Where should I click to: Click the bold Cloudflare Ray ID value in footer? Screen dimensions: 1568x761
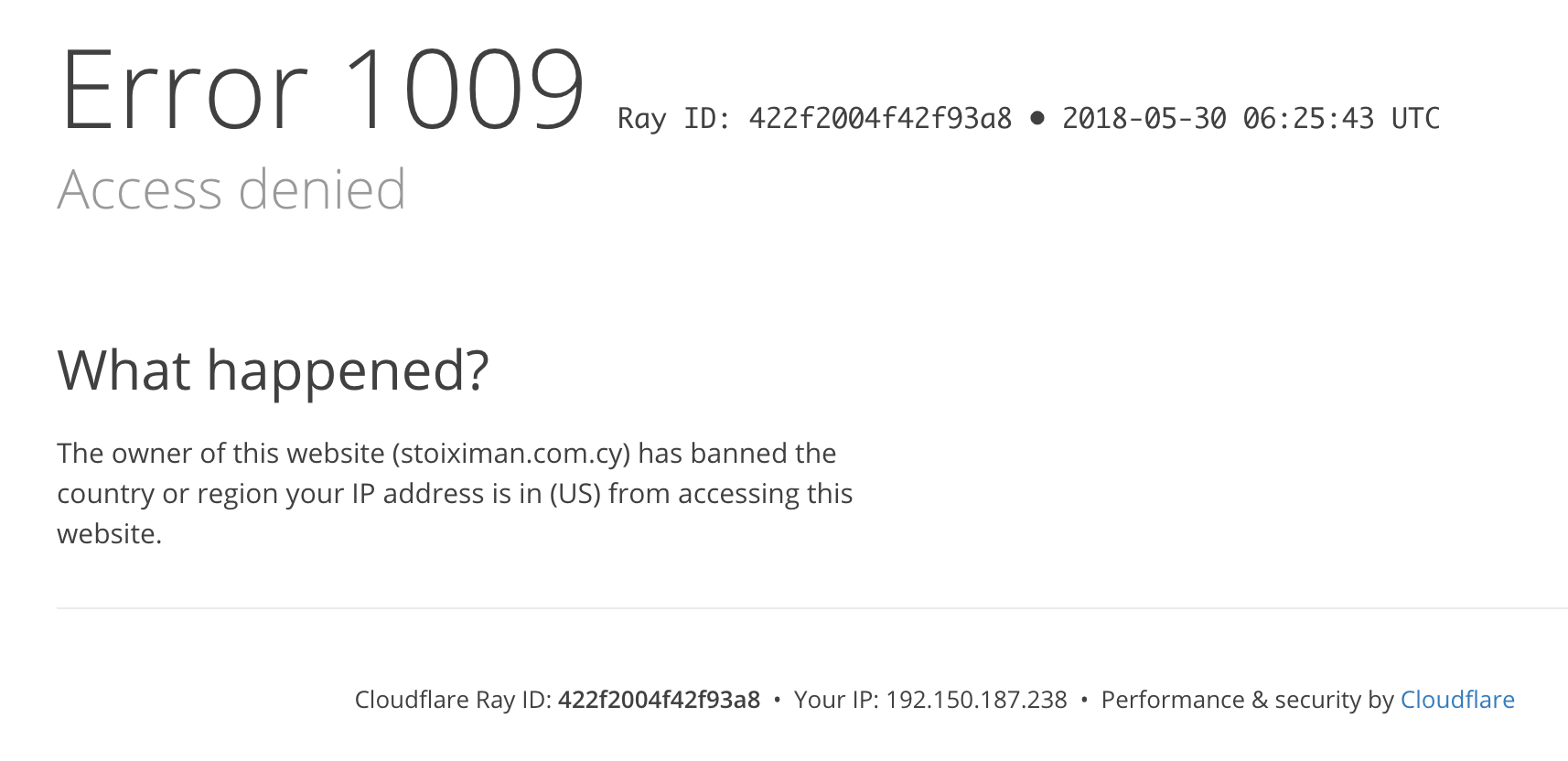pos(659,700)
